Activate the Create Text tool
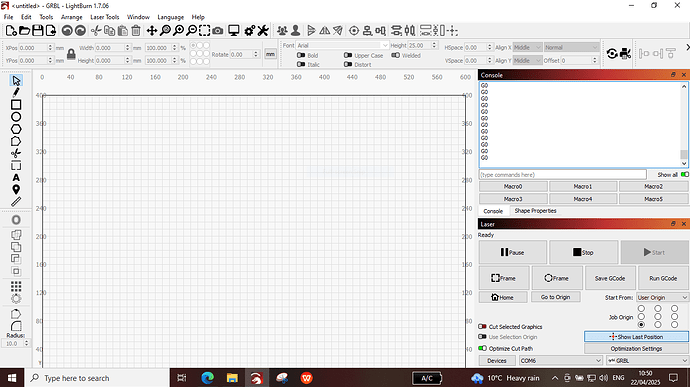Screen dimensions: 690x387 click(16, 178)
